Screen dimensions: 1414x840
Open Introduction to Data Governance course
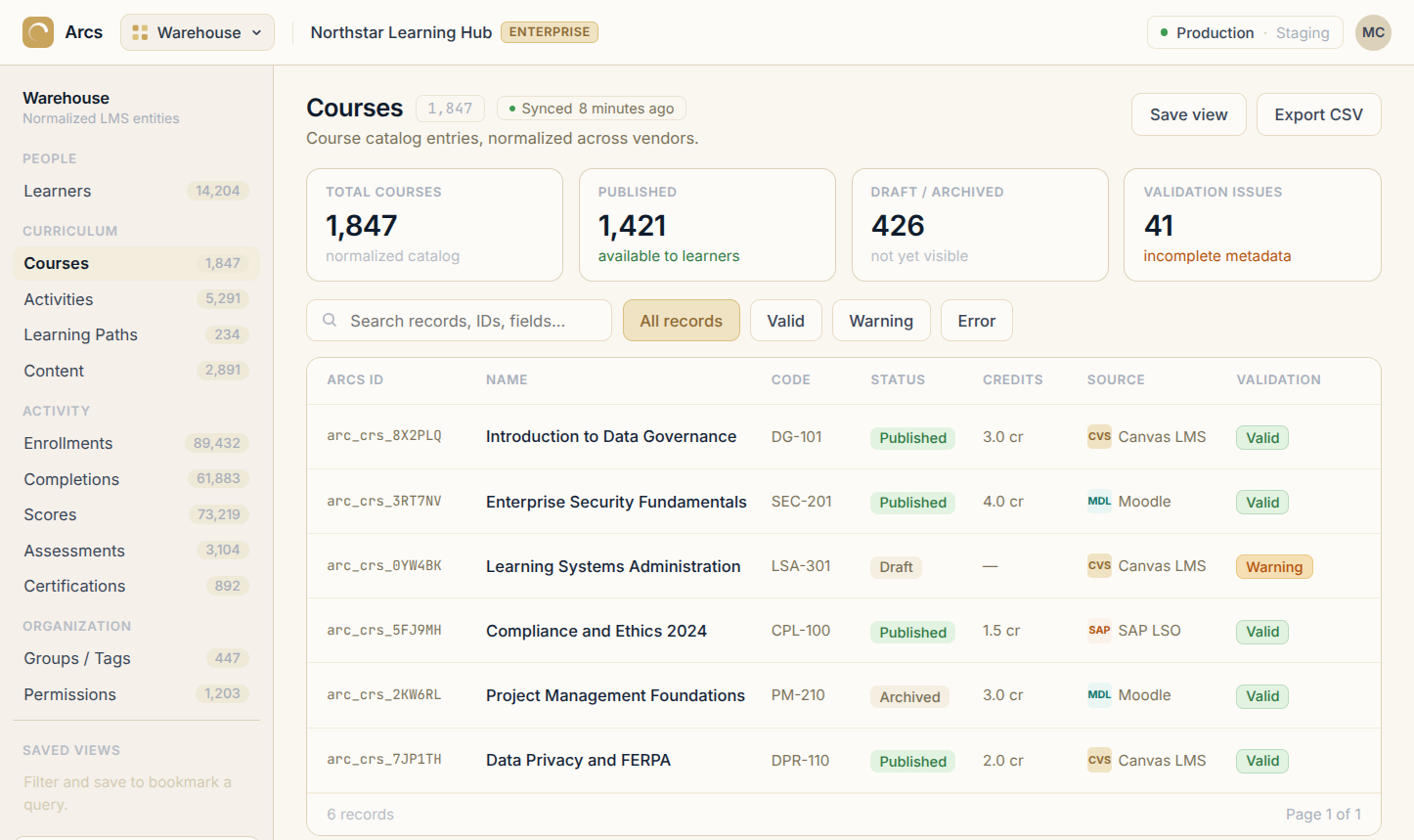click(611, 436)
